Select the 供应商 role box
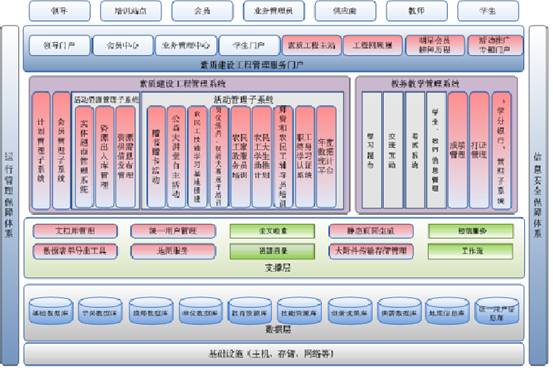 pyautogui.click(x=345, y=11)
